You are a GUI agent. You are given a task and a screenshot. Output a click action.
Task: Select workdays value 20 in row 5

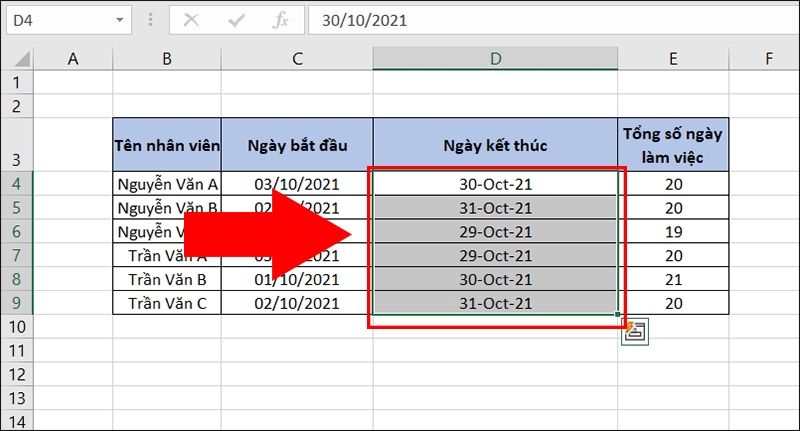[673, 208]
